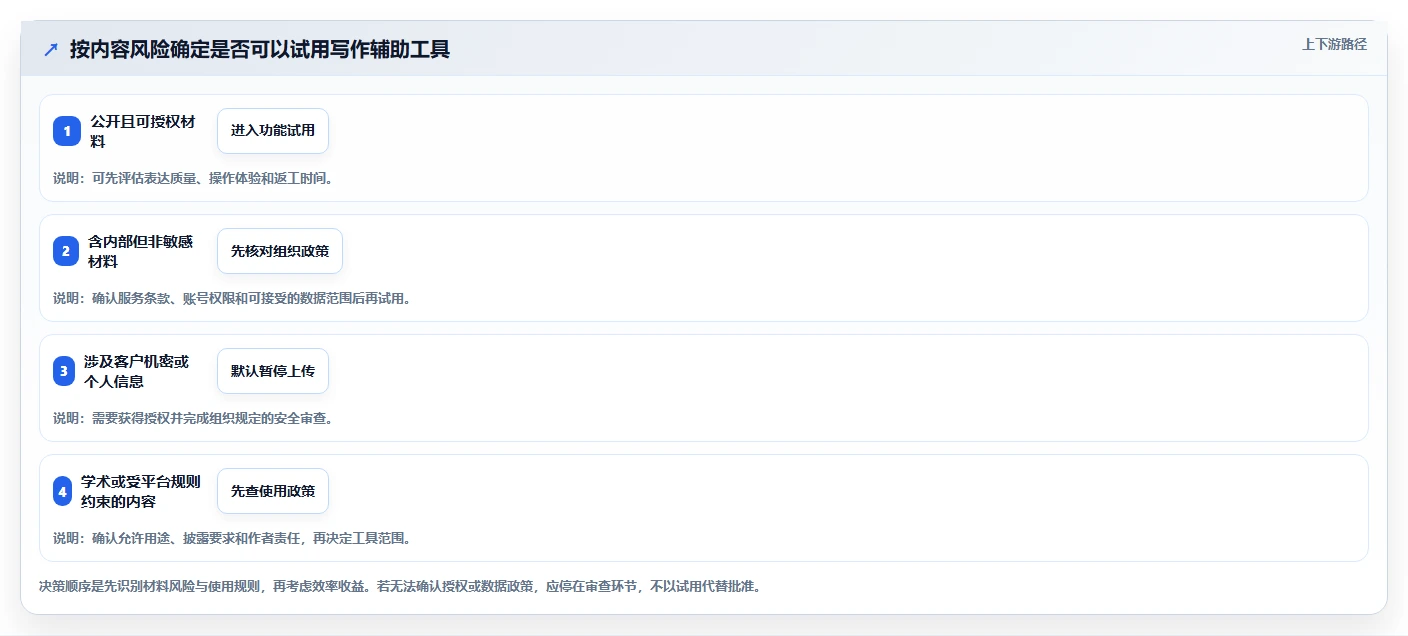Click the title 按内容风险确定是否可以试用写作辅助工具
The image size is (1408, 636).
(x=260, y=49)
